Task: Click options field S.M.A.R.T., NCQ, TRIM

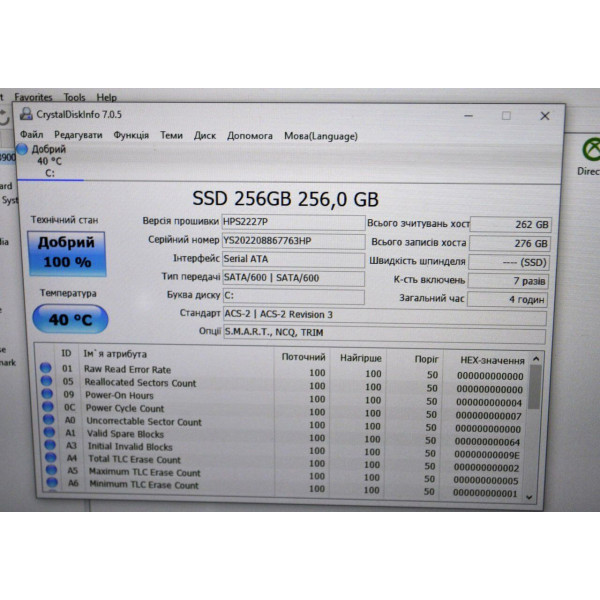Action: coord(384,334)
